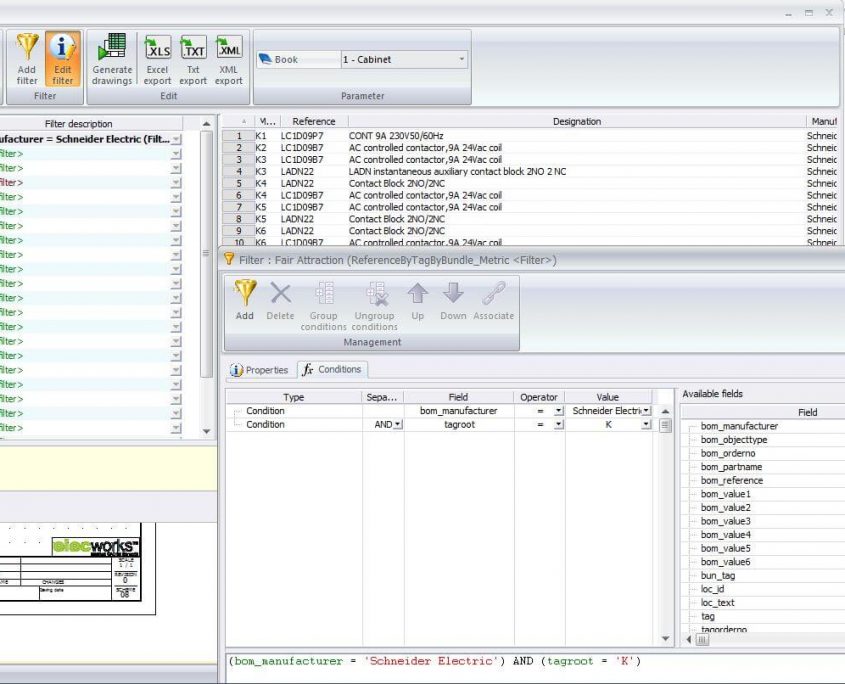Image resolution: width=845 pixels, height=684 pixels.
Task: Move condition Up
Action: click(418, 300)
